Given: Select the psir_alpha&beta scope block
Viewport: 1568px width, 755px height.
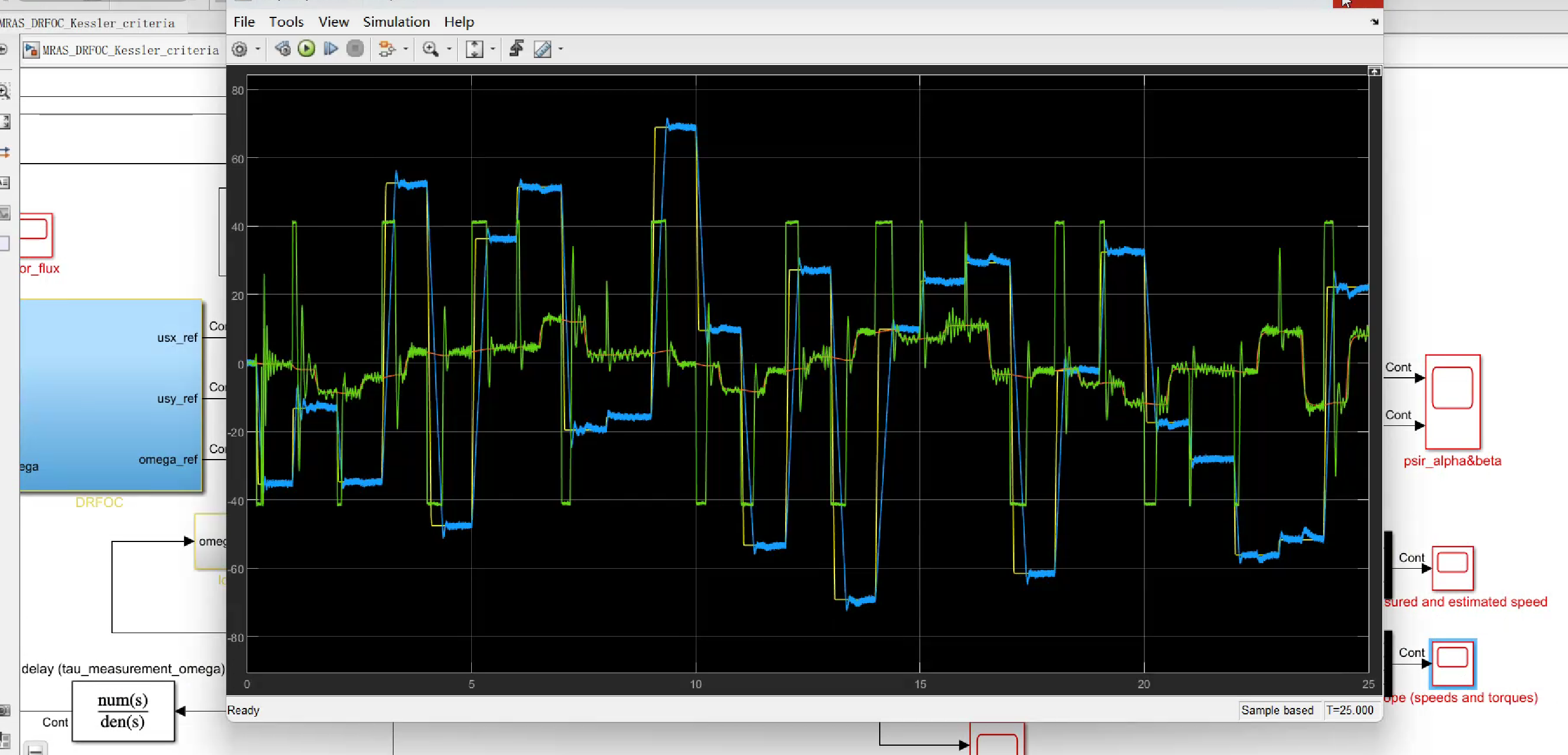Looking at the screenshot, I should tap(1452, 401).
